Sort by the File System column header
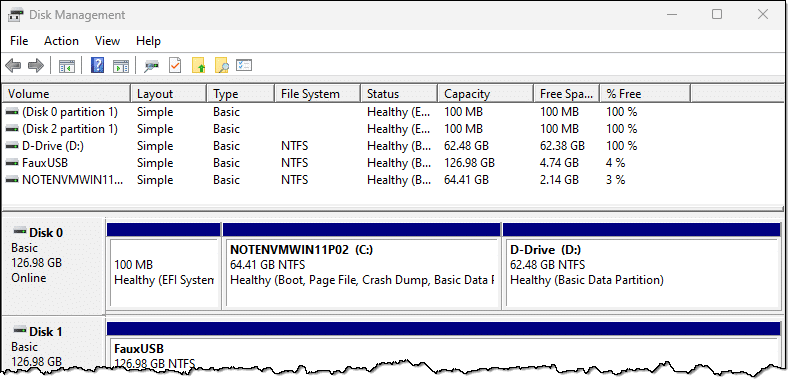Image resolution: width=791 pixels, height=384 pixels. click(x=318, y=94)
